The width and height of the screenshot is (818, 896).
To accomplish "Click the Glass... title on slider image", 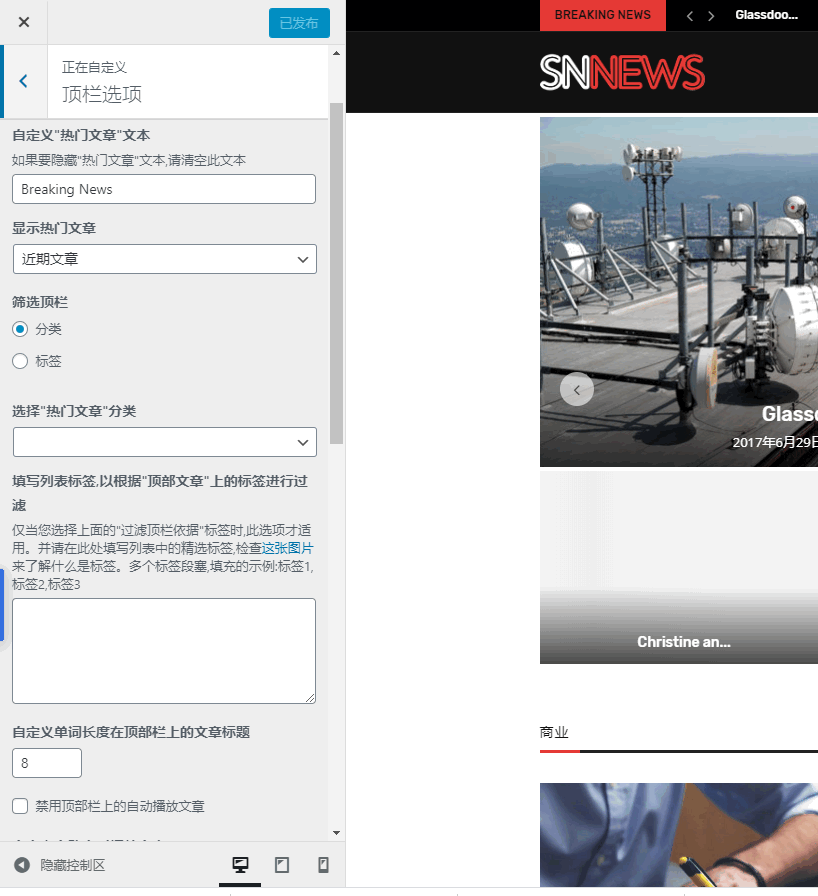I will (x=790, y=414).
